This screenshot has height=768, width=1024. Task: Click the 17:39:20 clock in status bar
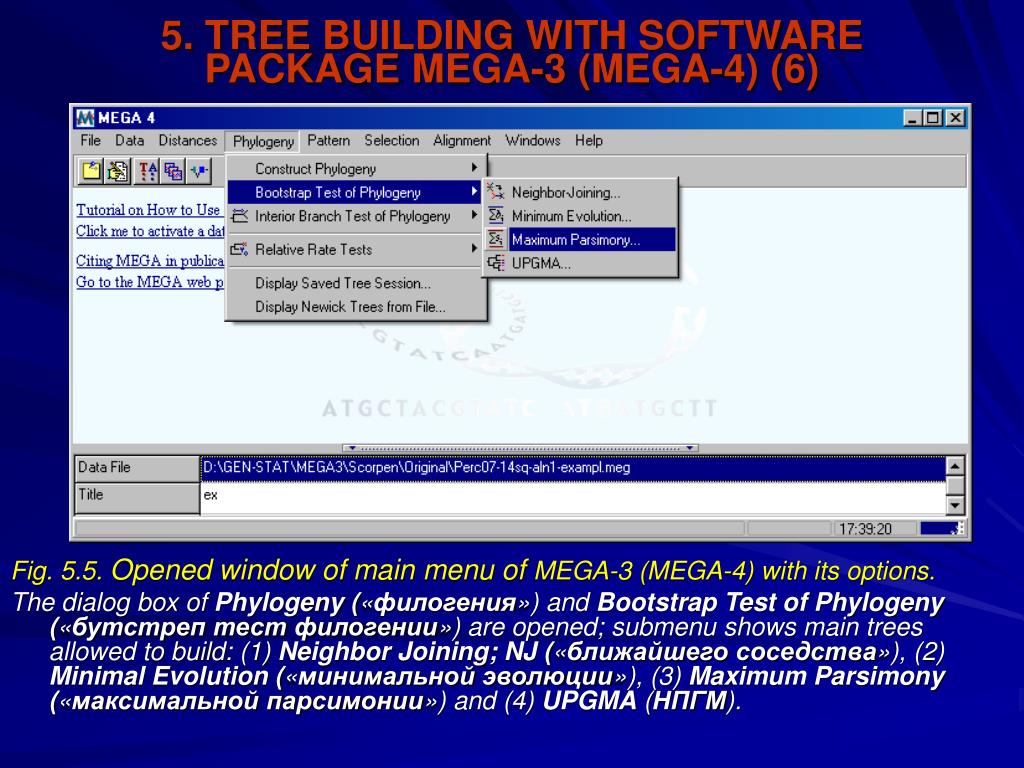865,528
